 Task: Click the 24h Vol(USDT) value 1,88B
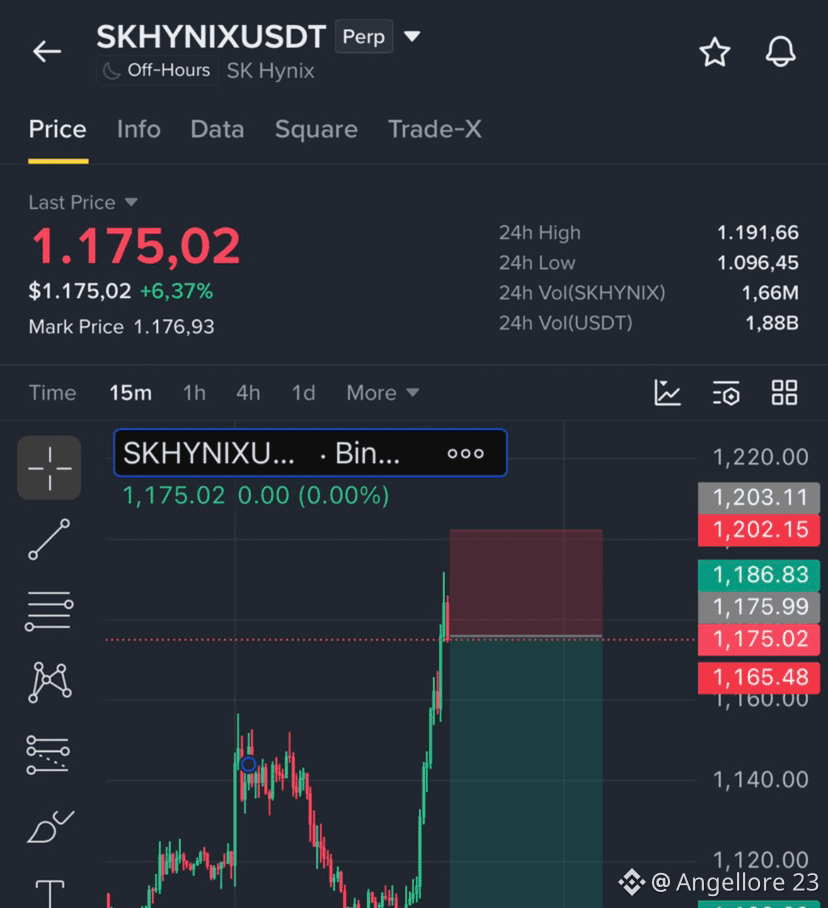click(772, 323)
